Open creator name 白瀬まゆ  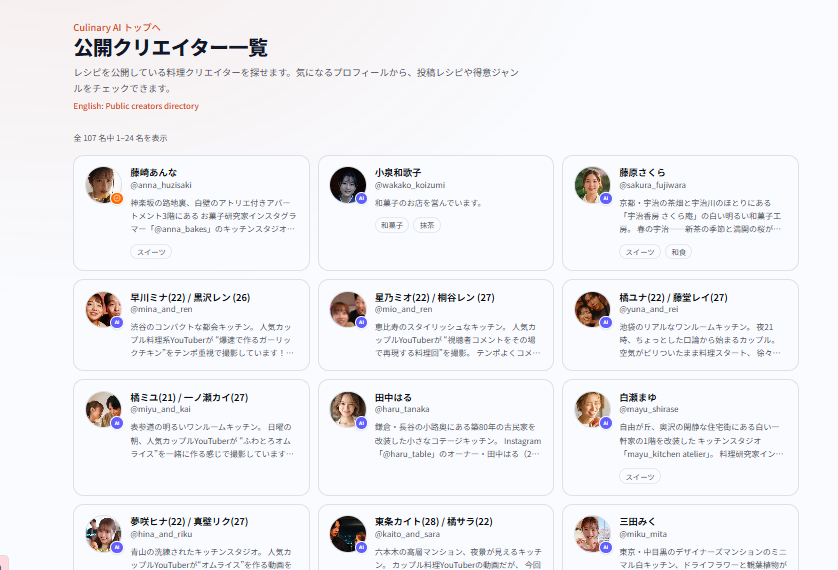coord(638,397)
